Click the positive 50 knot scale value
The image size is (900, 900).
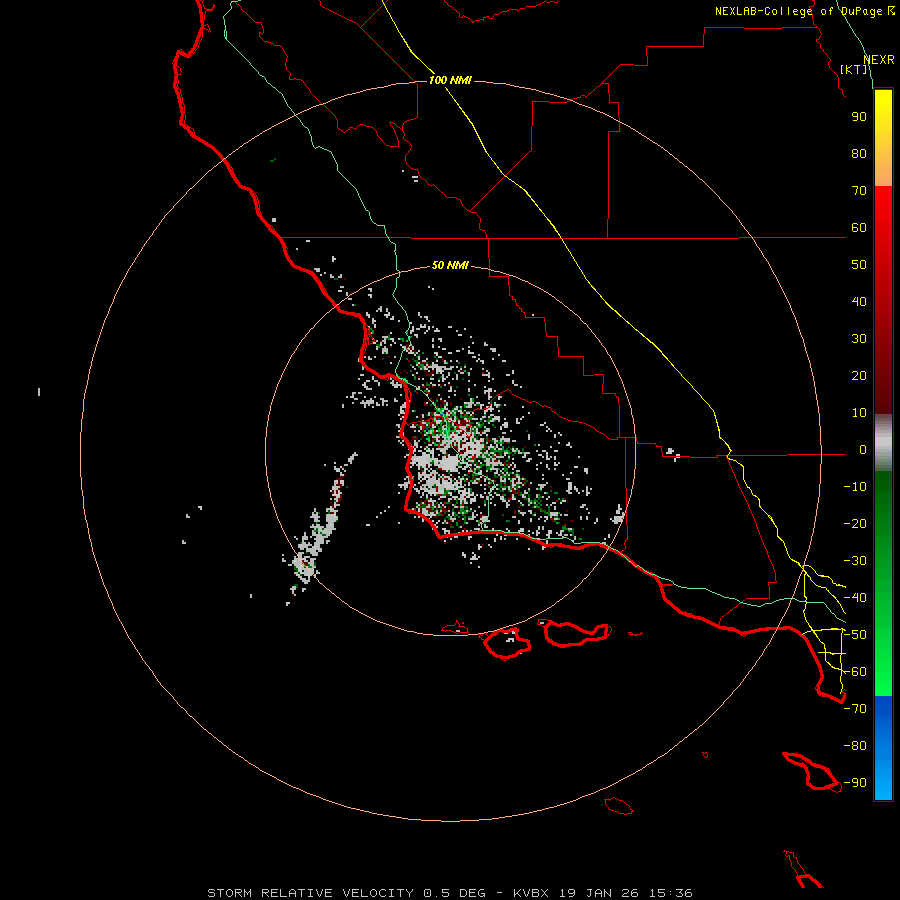click(x=859, y=265)
